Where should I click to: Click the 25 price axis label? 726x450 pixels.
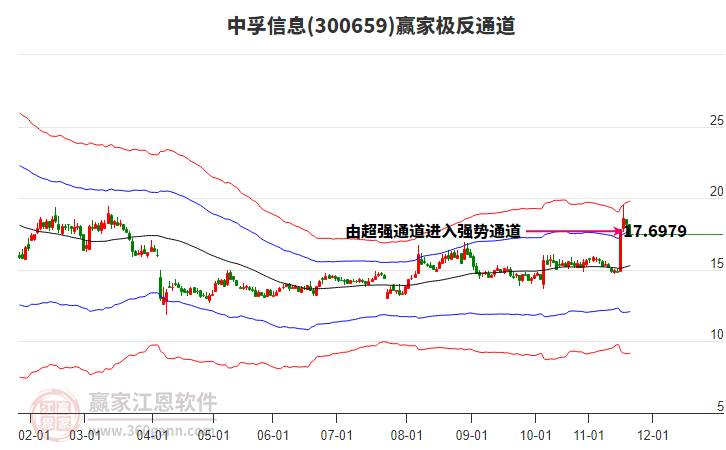pyautogui.click(x=716, y=120)
